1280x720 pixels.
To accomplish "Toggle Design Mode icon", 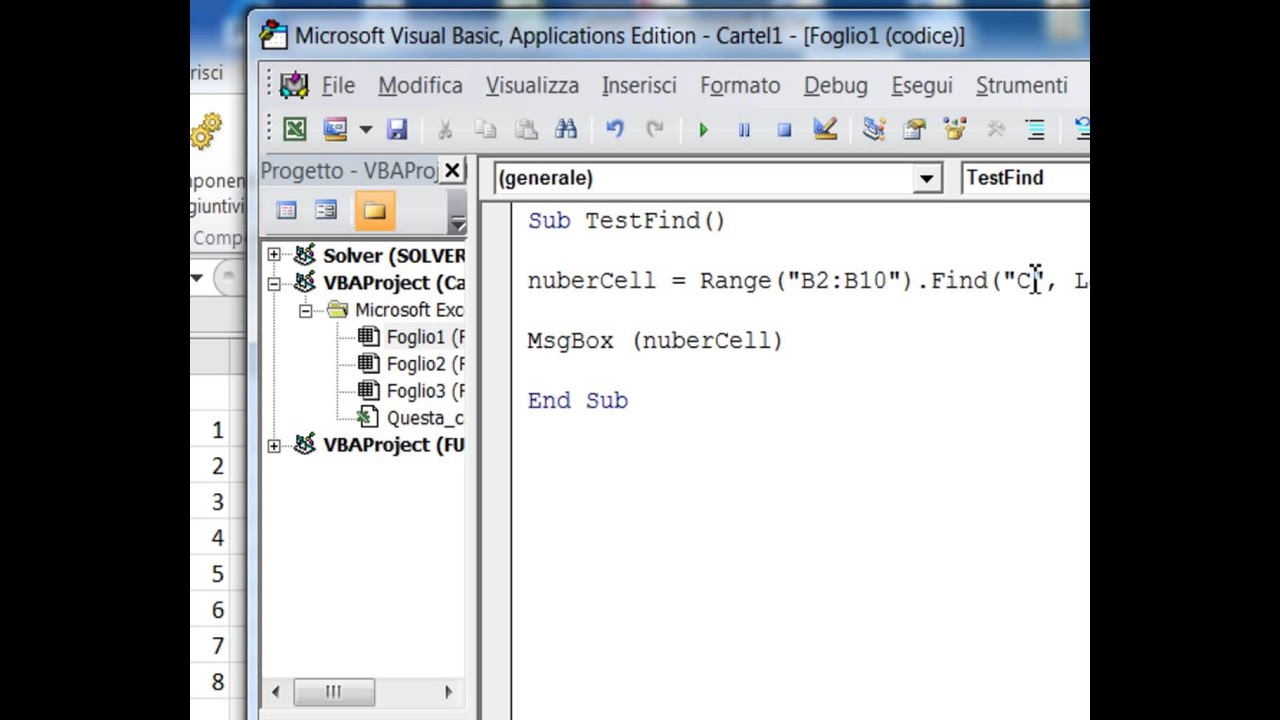I will [x=825, y=129].
